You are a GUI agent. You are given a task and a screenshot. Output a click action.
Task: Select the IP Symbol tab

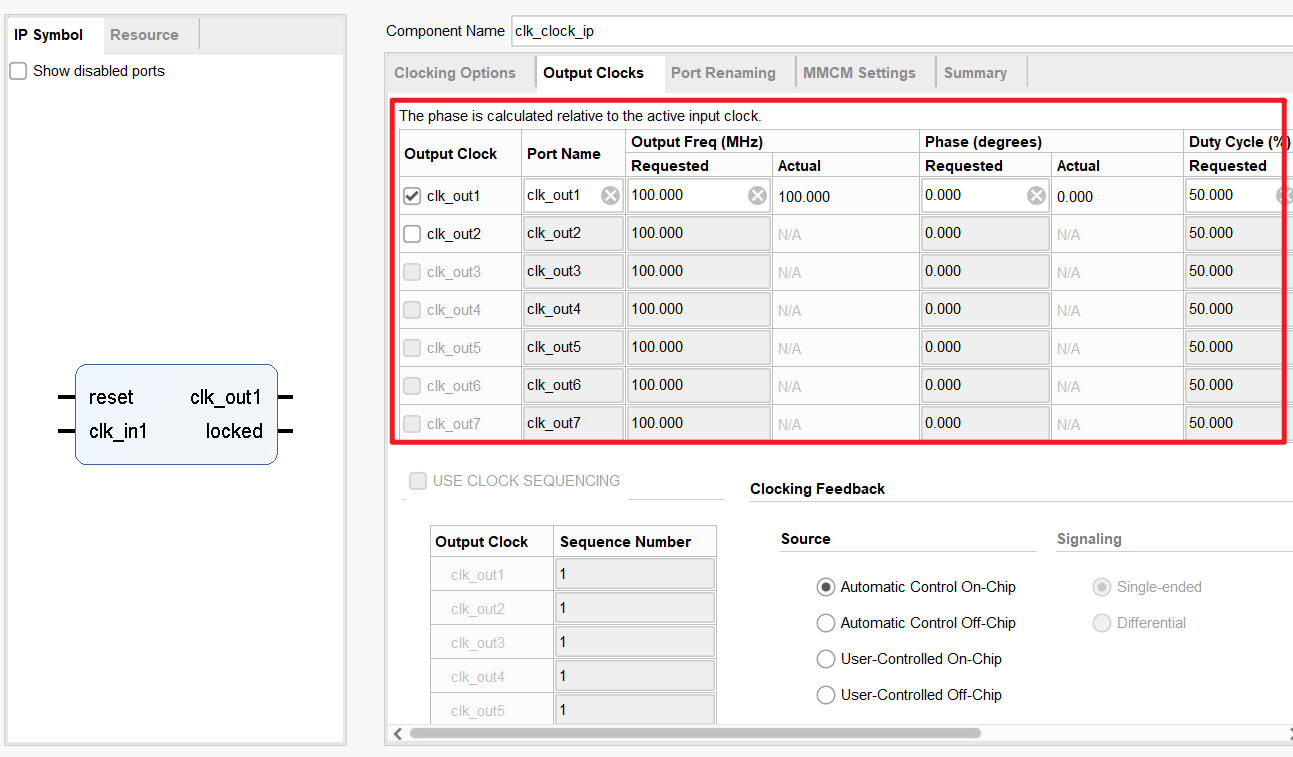[48, 35]
